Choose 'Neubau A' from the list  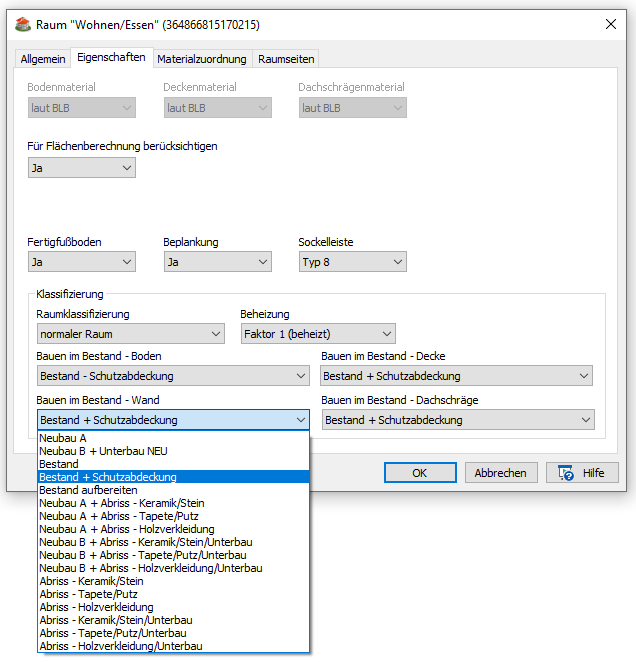(x=63, y=438)
